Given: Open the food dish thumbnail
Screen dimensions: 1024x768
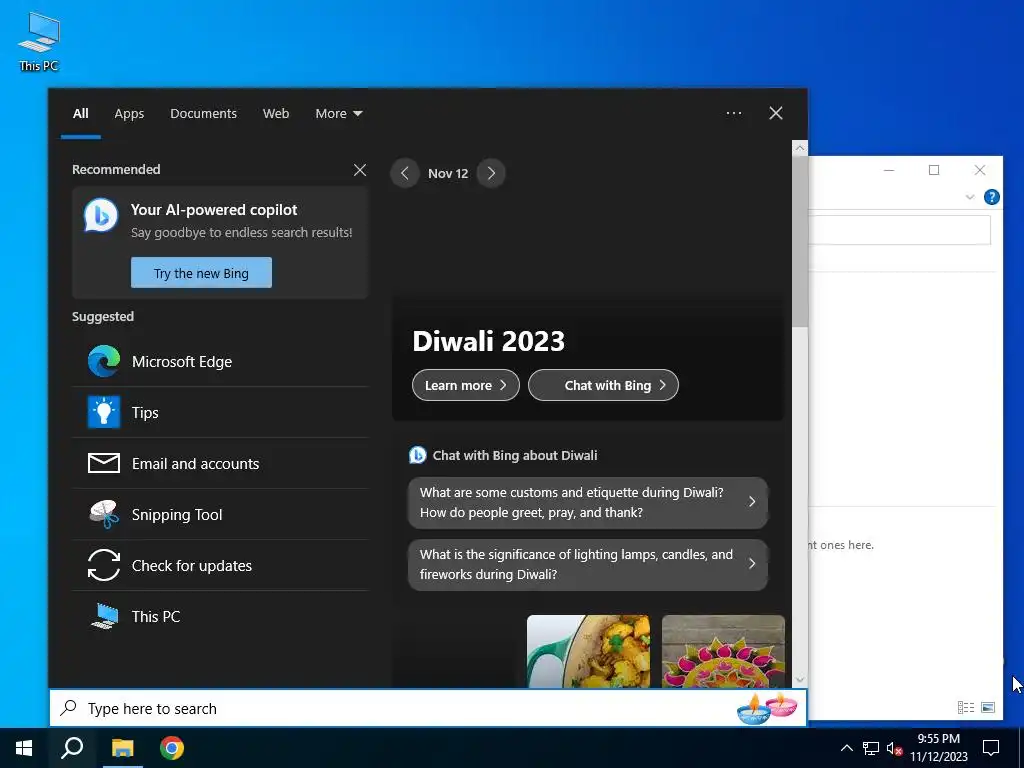Looking at the screenshot, I should click(x=588, y=651).
